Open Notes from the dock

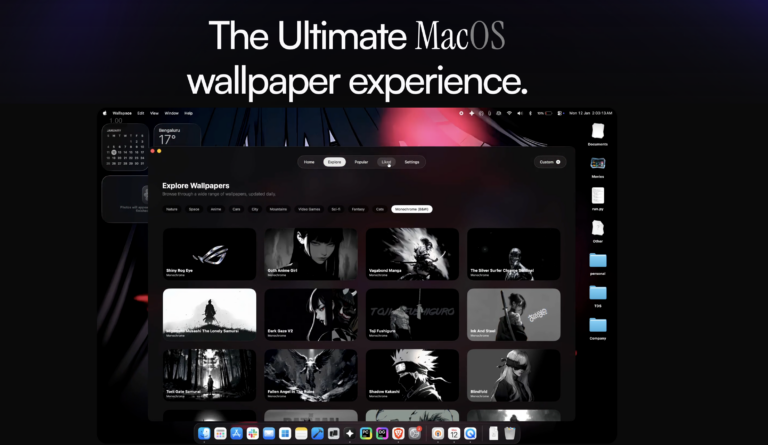click(x=301, y=433)
